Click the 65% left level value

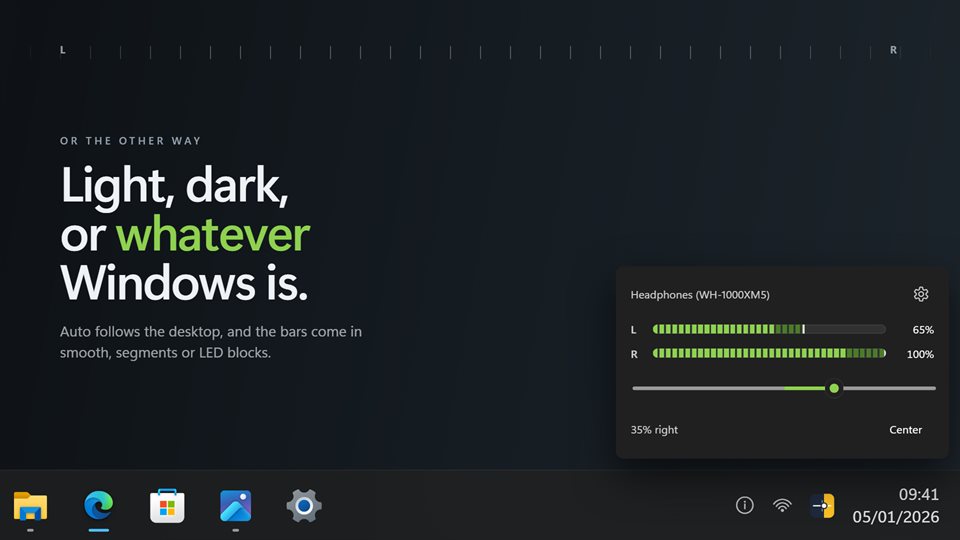(923, 330)
